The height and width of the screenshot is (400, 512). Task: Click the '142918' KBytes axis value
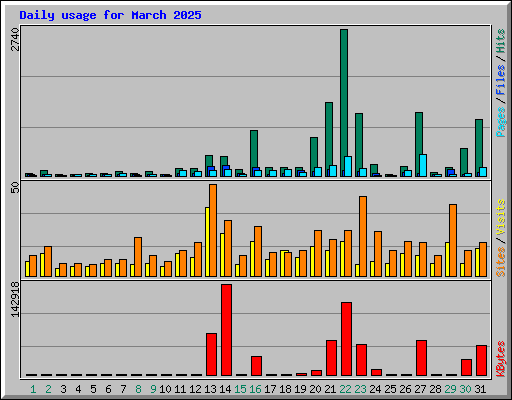[15, 299]
